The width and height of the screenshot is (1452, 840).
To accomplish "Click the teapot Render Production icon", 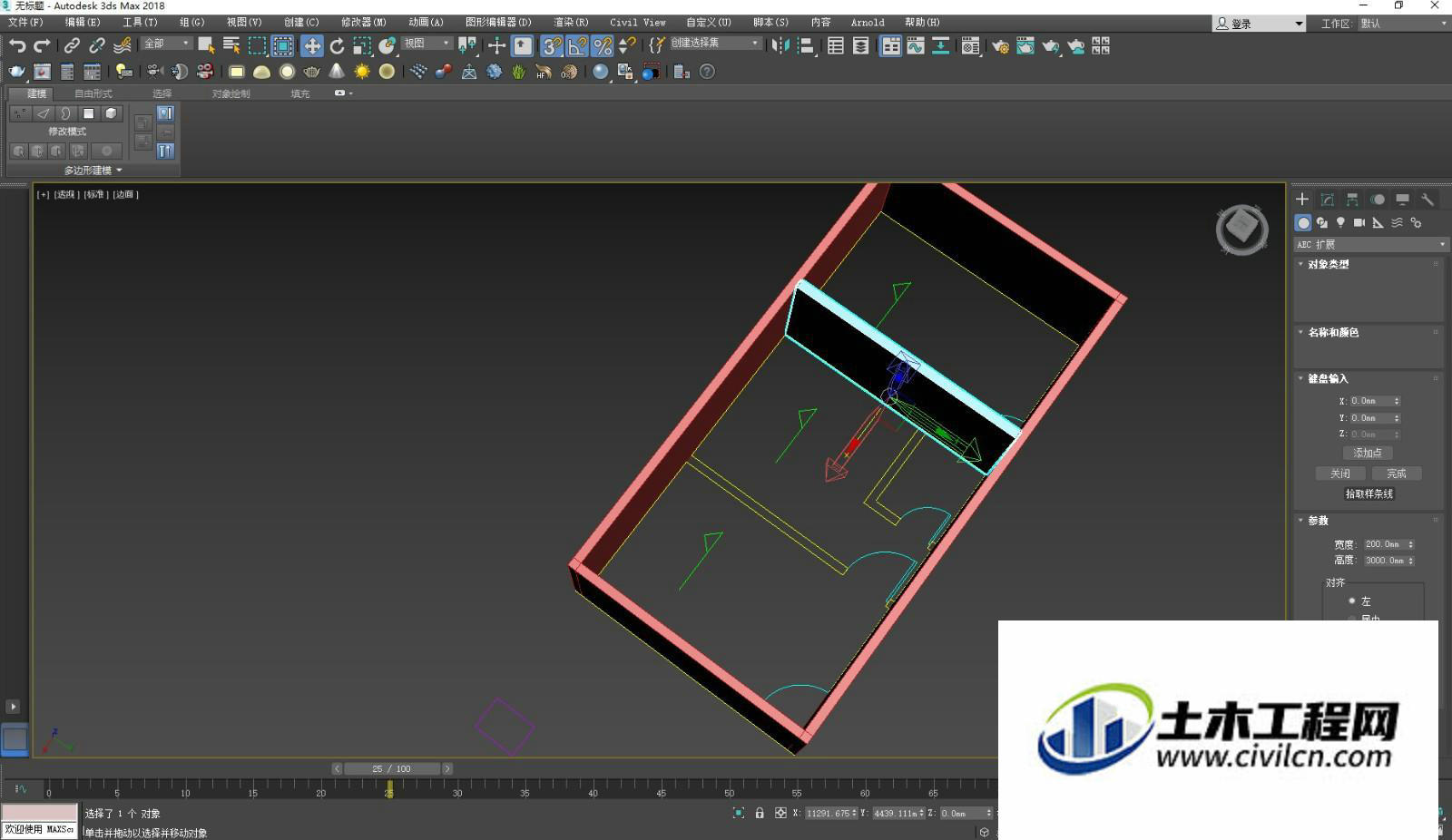I will pyautogui.click(x=1051, y=45).
